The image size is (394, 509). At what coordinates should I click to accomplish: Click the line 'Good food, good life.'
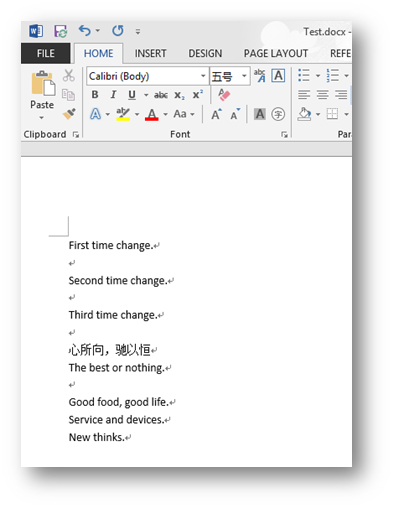tap(119, 402)
